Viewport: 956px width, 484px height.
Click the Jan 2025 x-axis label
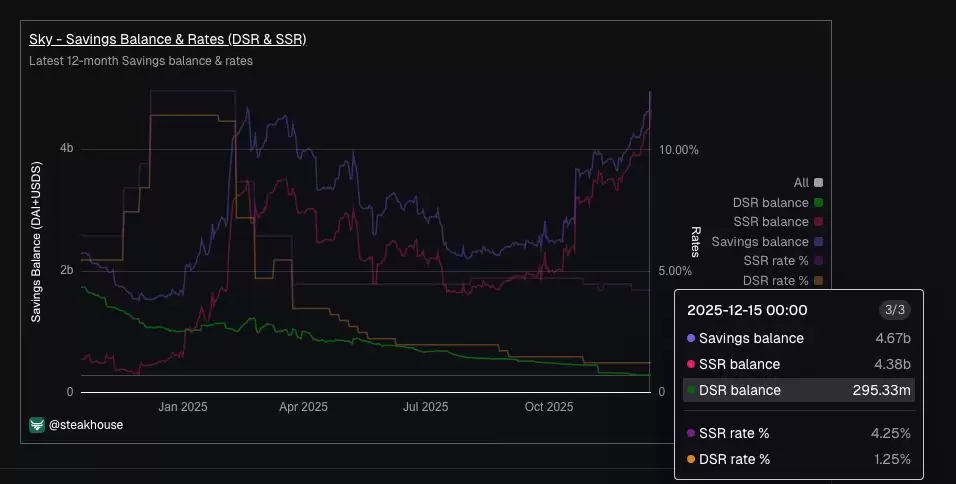183,407
